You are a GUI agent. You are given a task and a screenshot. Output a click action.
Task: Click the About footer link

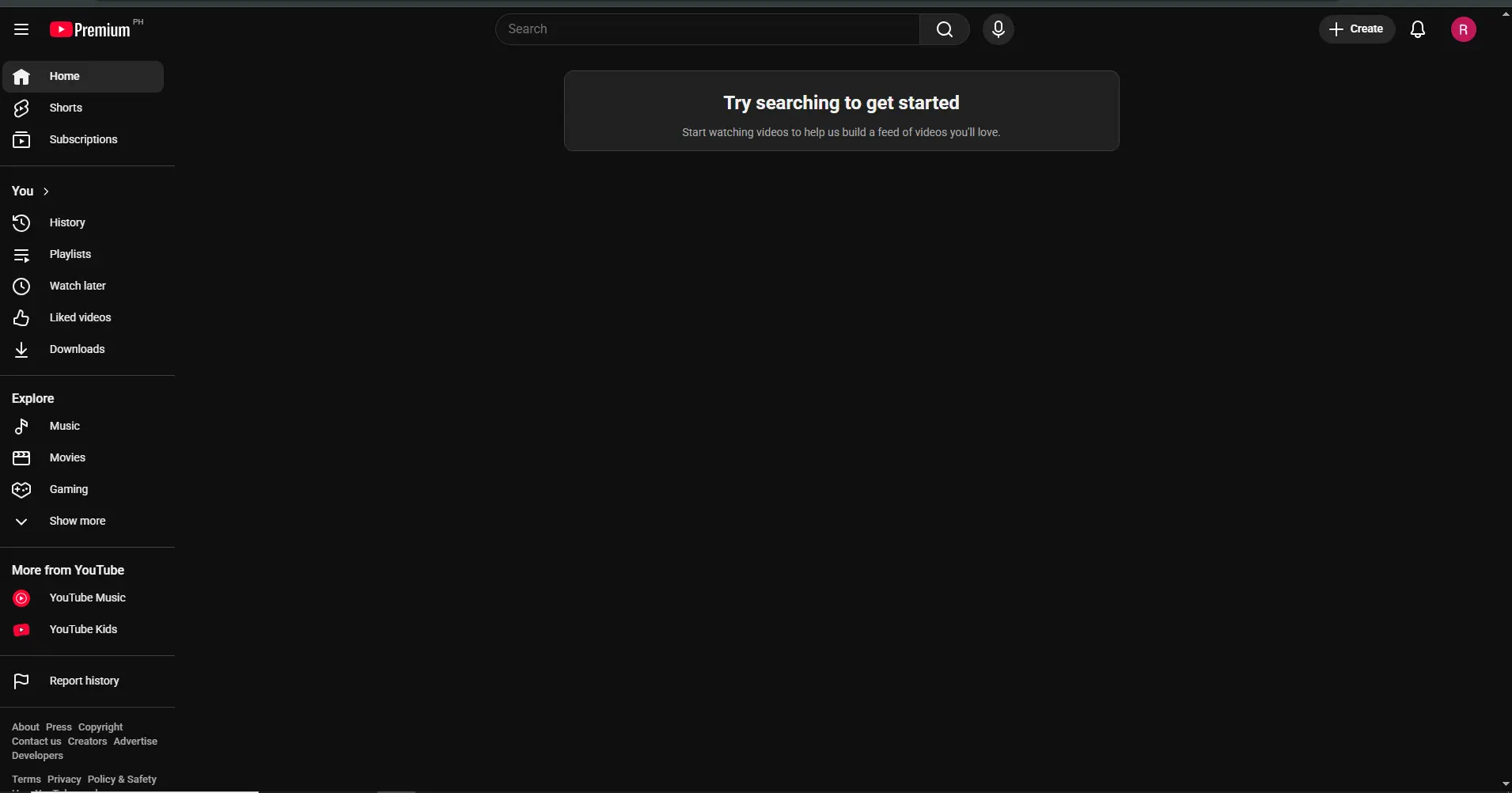click(25, 727)
